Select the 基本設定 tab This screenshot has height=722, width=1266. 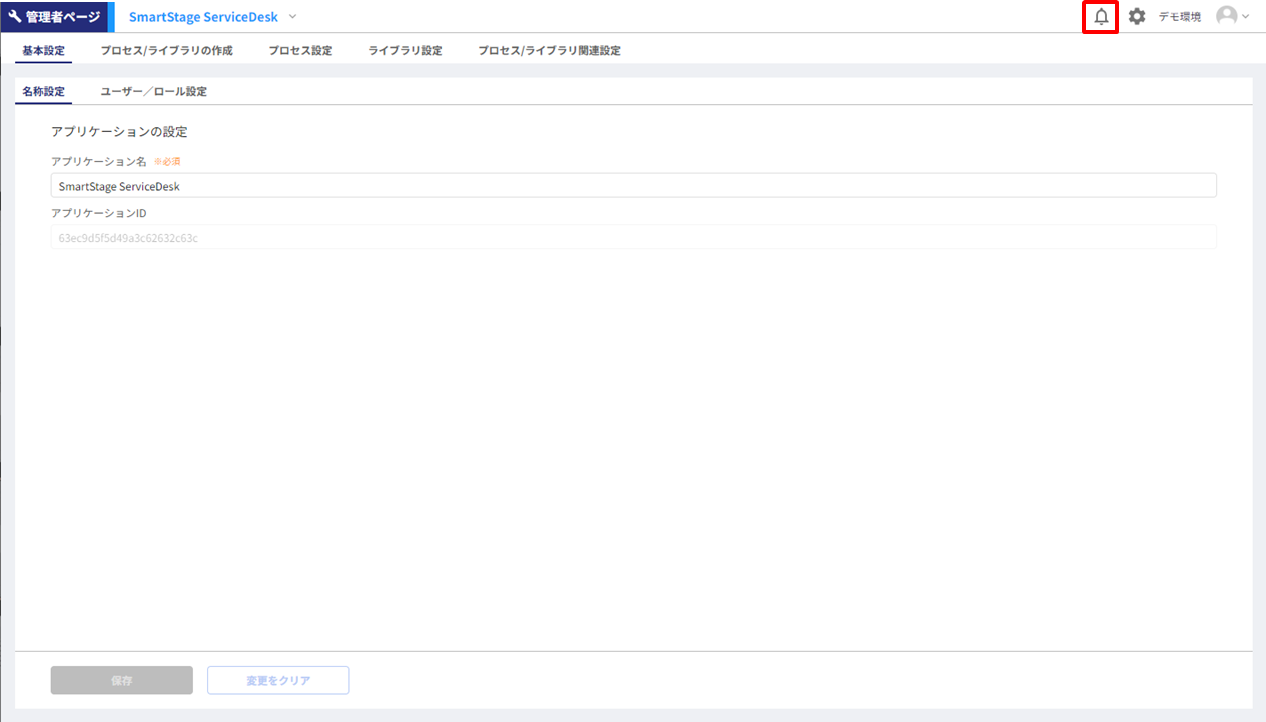43,50
